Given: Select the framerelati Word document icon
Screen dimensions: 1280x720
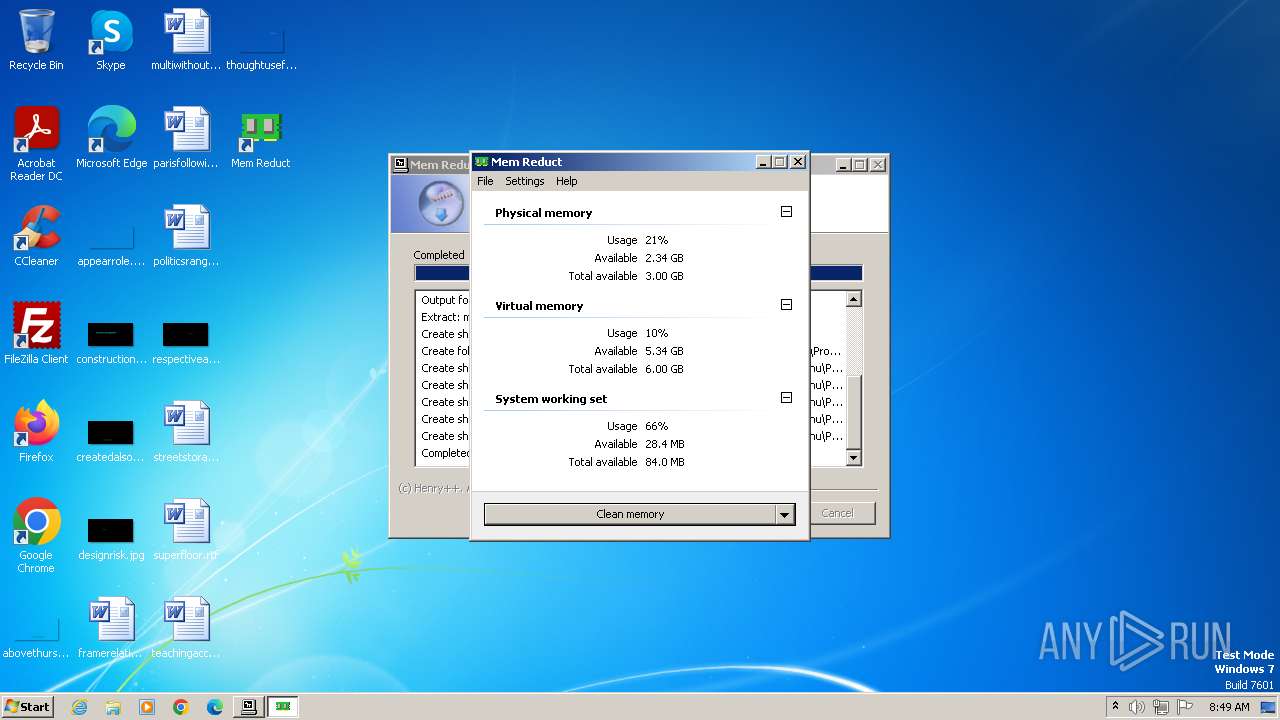Looking at the screenshot, I should pyautogui.click(x=111, y=628).
